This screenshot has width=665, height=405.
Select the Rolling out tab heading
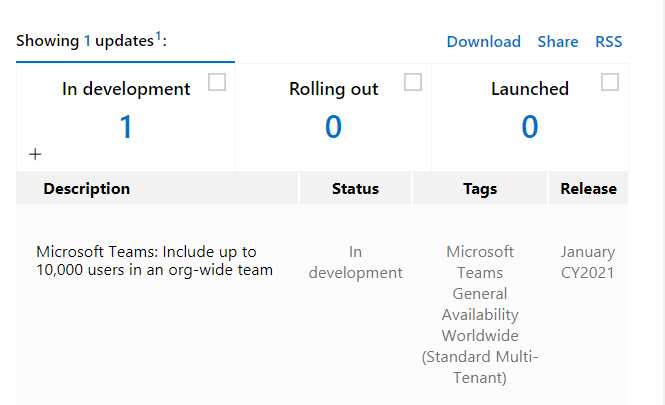(x=333, y=89)
